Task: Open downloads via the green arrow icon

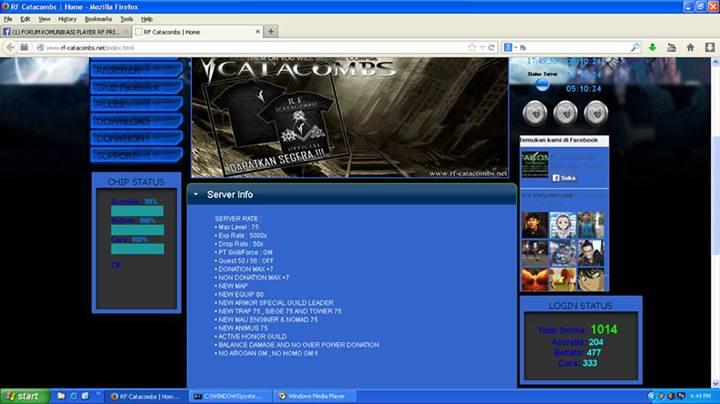Action: (652, 47)
